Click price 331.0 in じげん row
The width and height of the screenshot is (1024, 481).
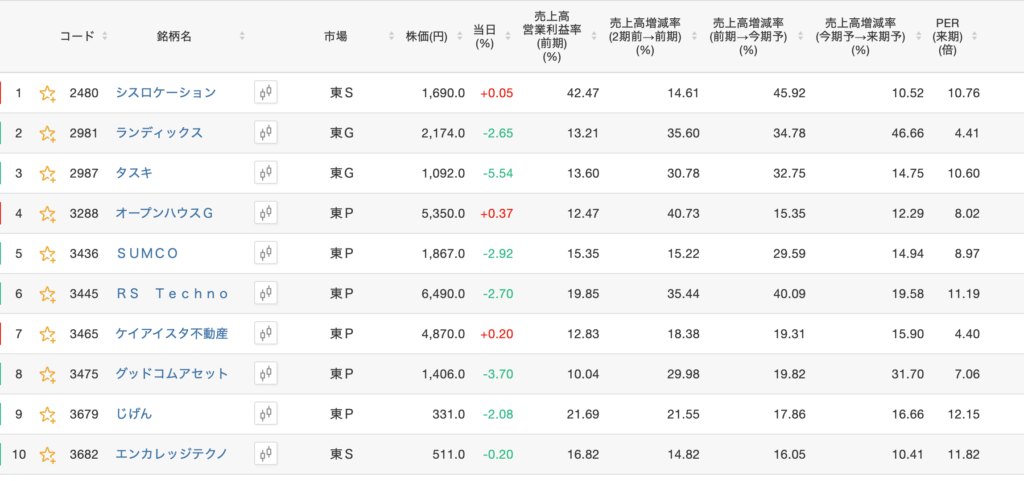click(449, 414)
